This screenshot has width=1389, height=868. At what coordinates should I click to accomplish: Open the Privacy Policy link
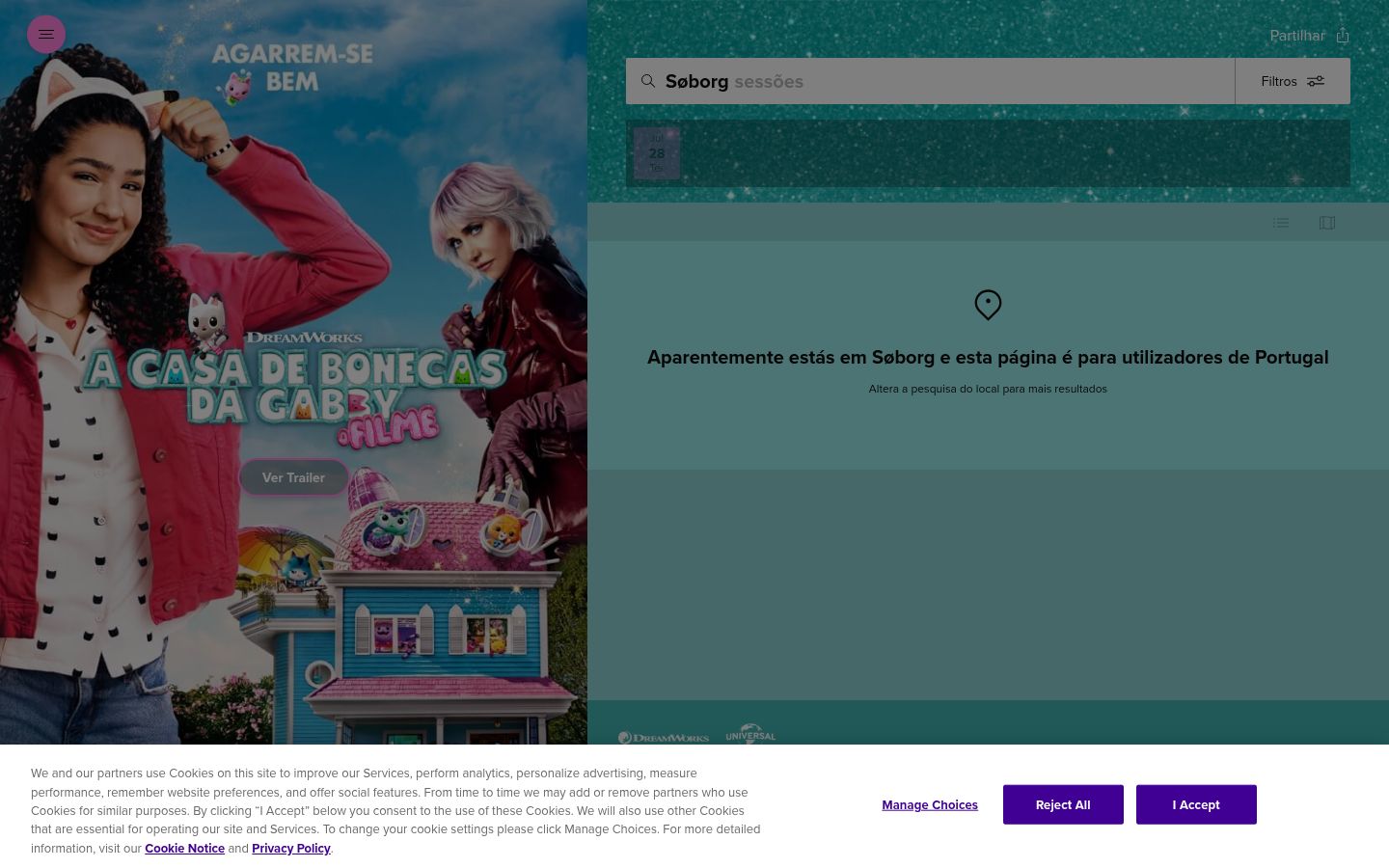[x=291, y=849]
